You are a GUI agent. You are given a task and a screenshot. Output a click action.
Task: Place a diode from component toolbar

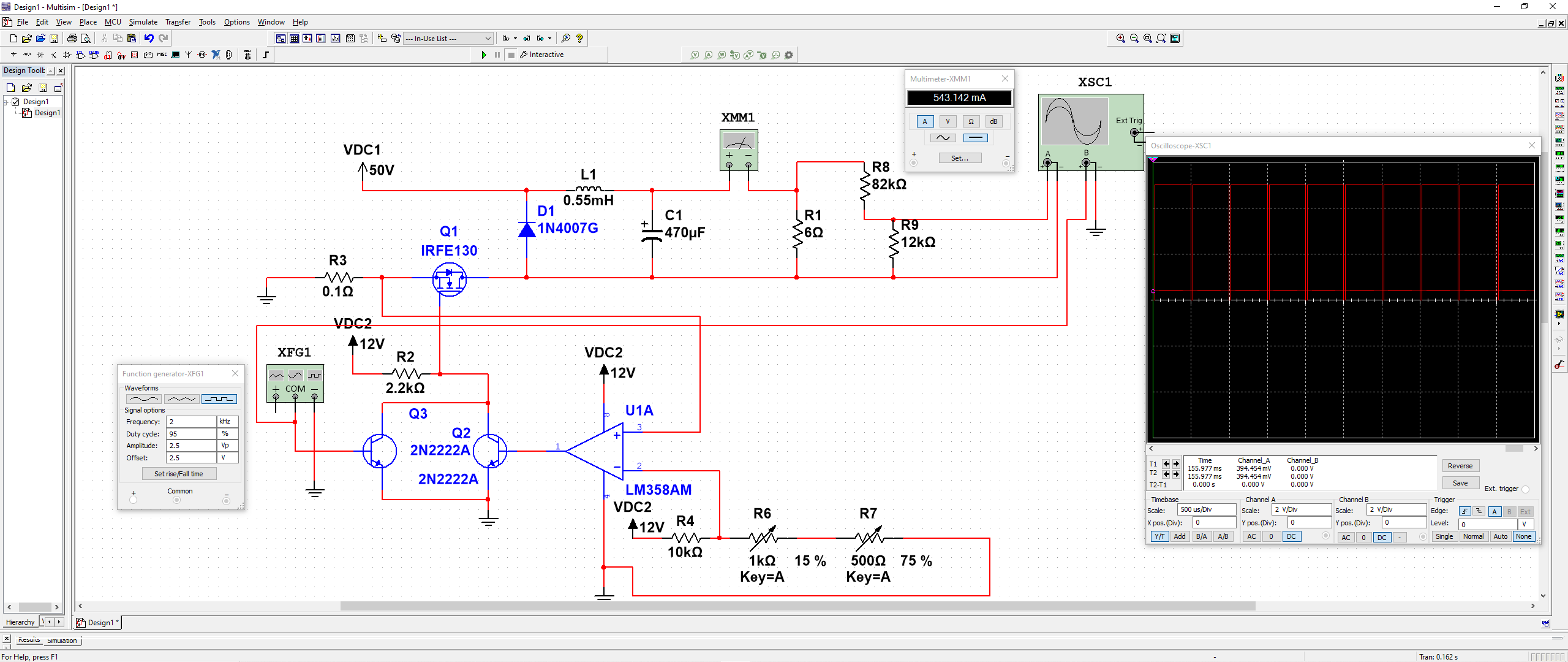tap(40, 55)
